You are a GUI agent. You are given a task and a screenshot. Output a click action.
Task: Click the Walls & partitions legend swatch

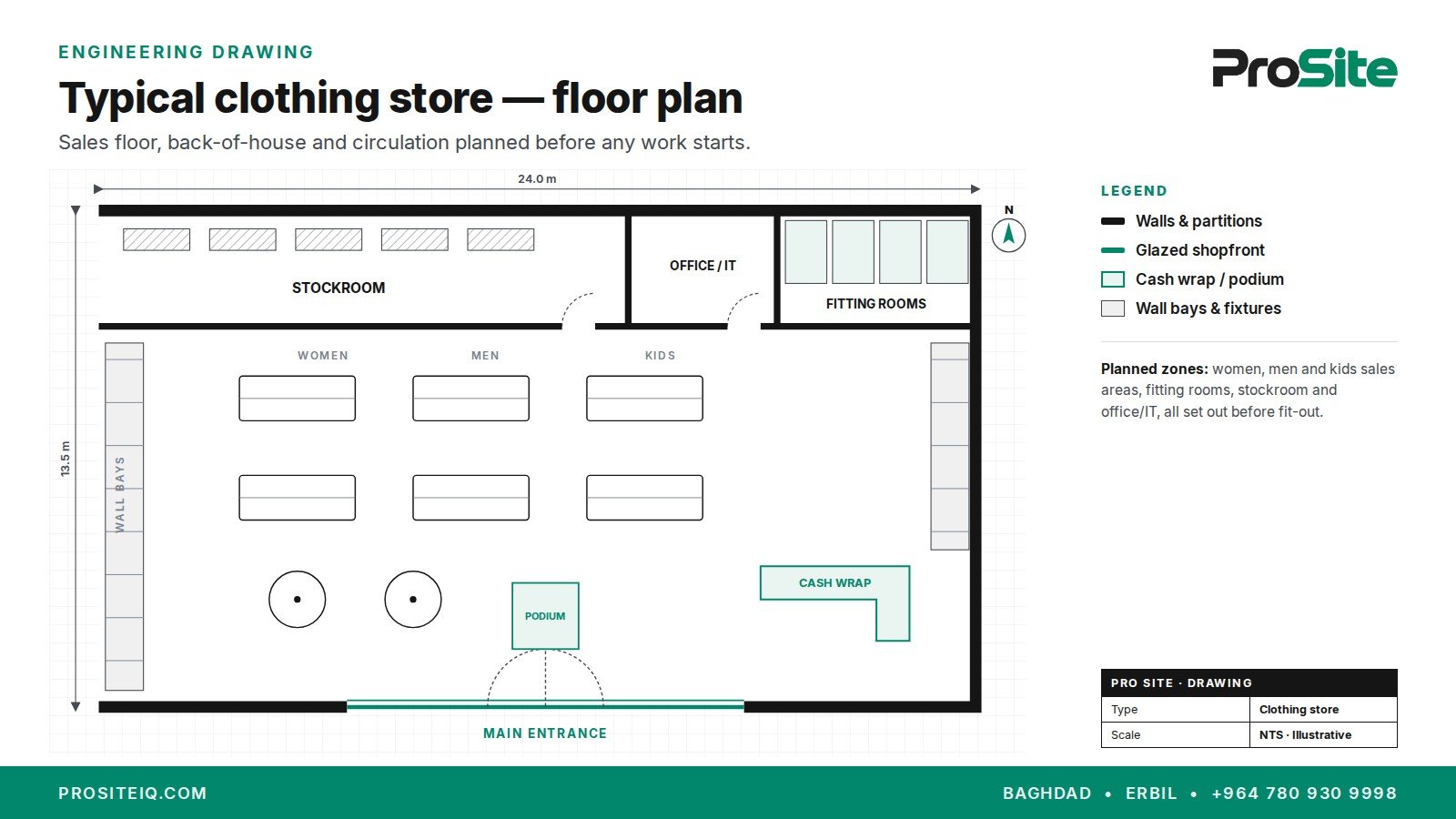pos(1113,221)
